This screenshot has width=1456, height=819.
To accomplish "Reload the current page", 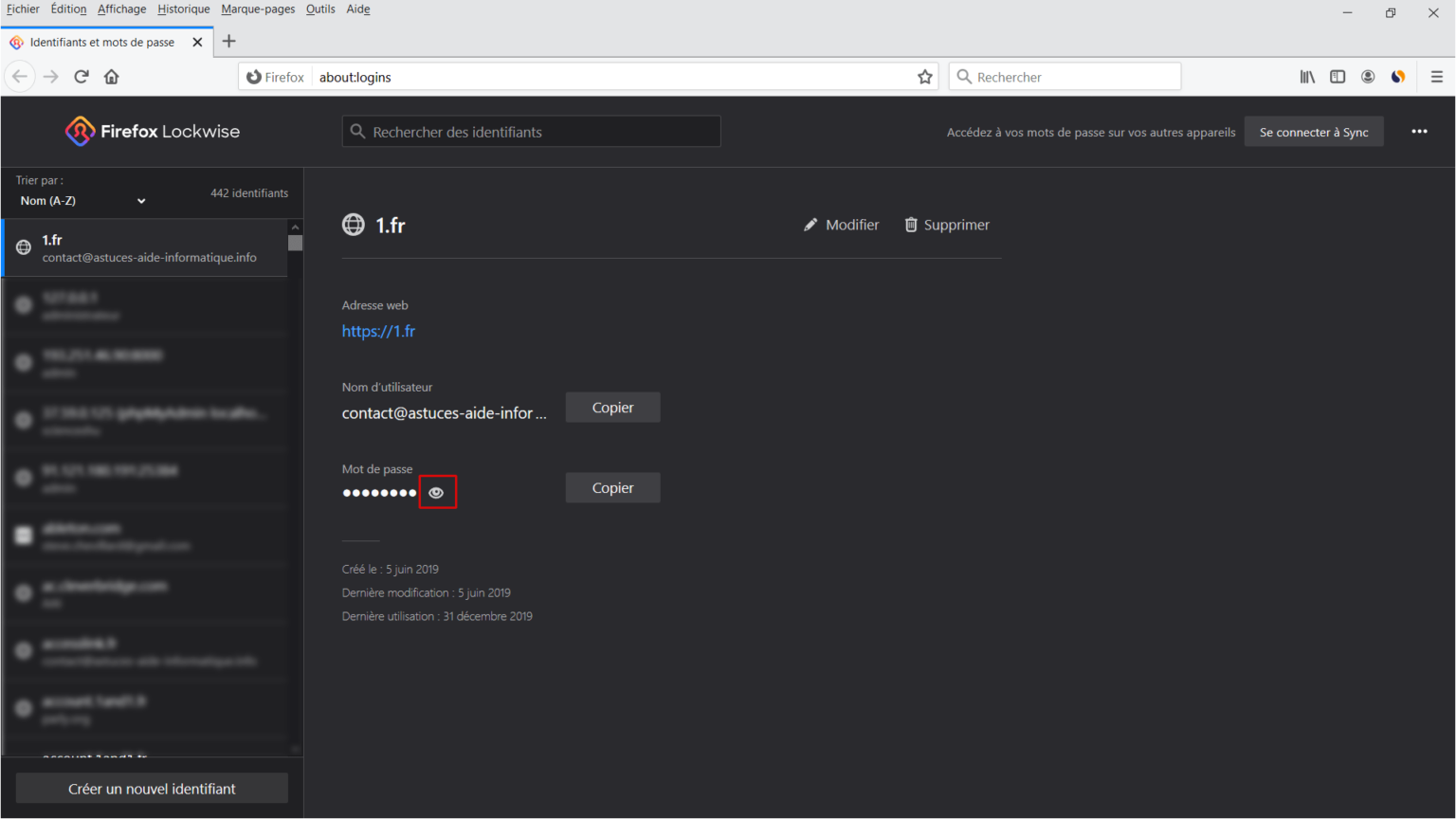I will (82, 77).
